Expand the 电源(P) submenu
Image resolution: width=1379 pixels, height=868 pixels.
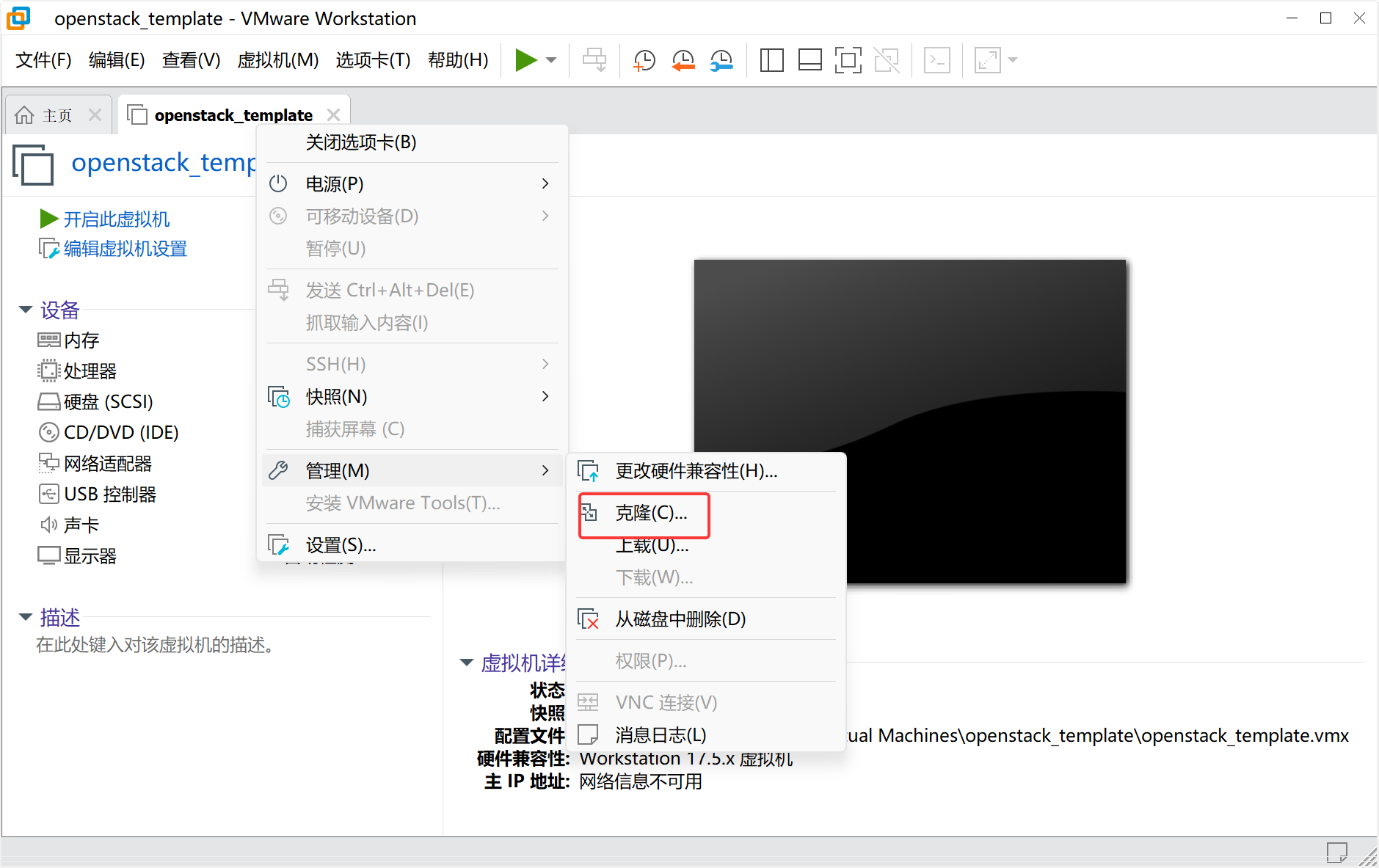(x=412, y=183)
